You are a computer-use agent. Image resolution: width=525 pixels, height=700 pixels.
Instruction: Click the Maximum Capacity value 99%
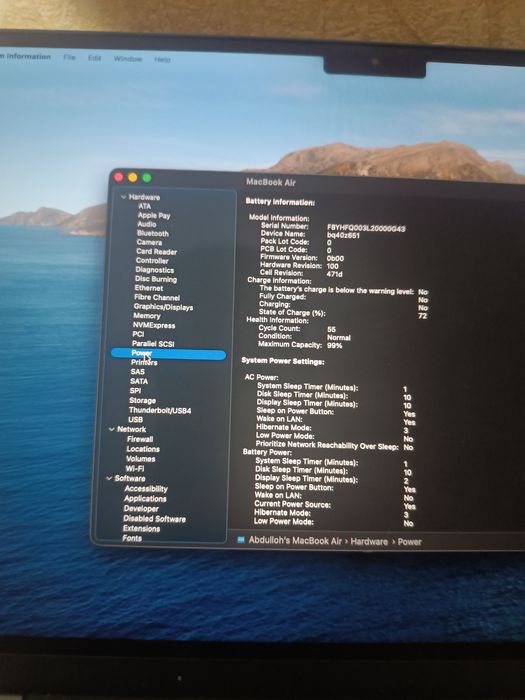coord(335,346)
